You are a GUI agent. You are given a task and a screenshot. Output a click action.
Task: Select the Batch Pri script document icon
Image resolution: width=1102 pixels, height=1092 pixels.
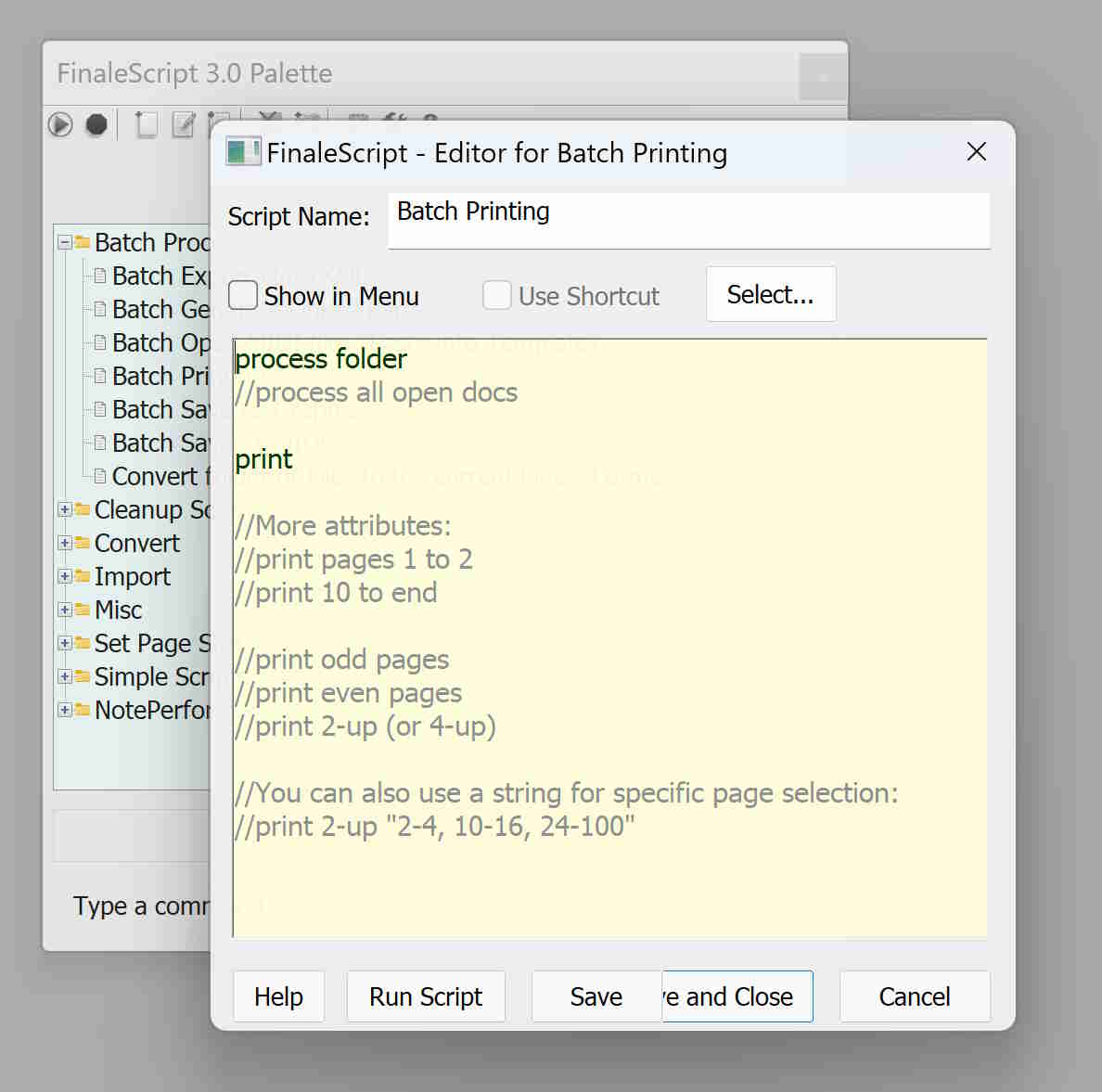tap(100, 376)
